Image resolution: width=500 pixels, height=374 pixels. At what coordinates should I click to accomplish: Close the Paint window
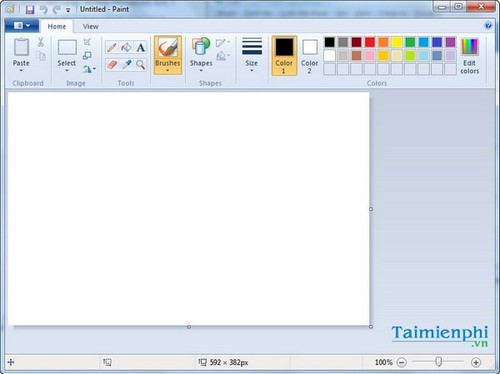[481, 7]
